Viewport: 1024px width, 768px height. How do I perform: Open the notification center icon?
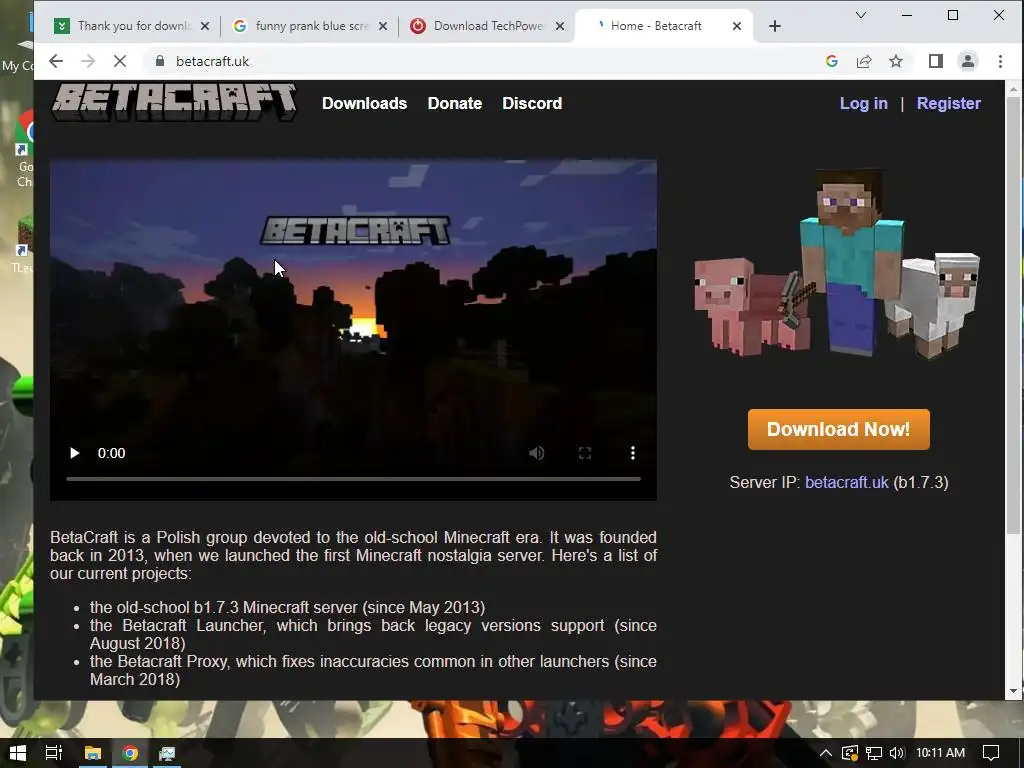coord(991,753)
